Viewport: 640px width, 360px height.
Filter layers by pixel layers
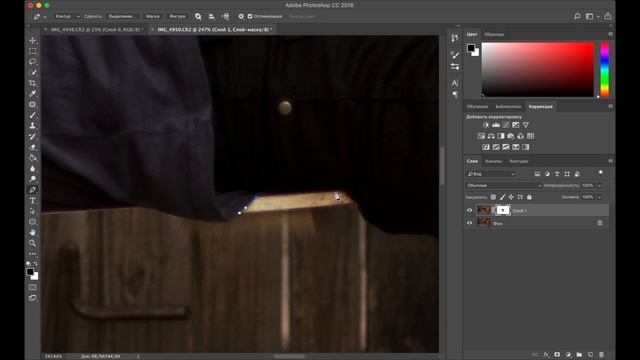click(x=537, y=174)
